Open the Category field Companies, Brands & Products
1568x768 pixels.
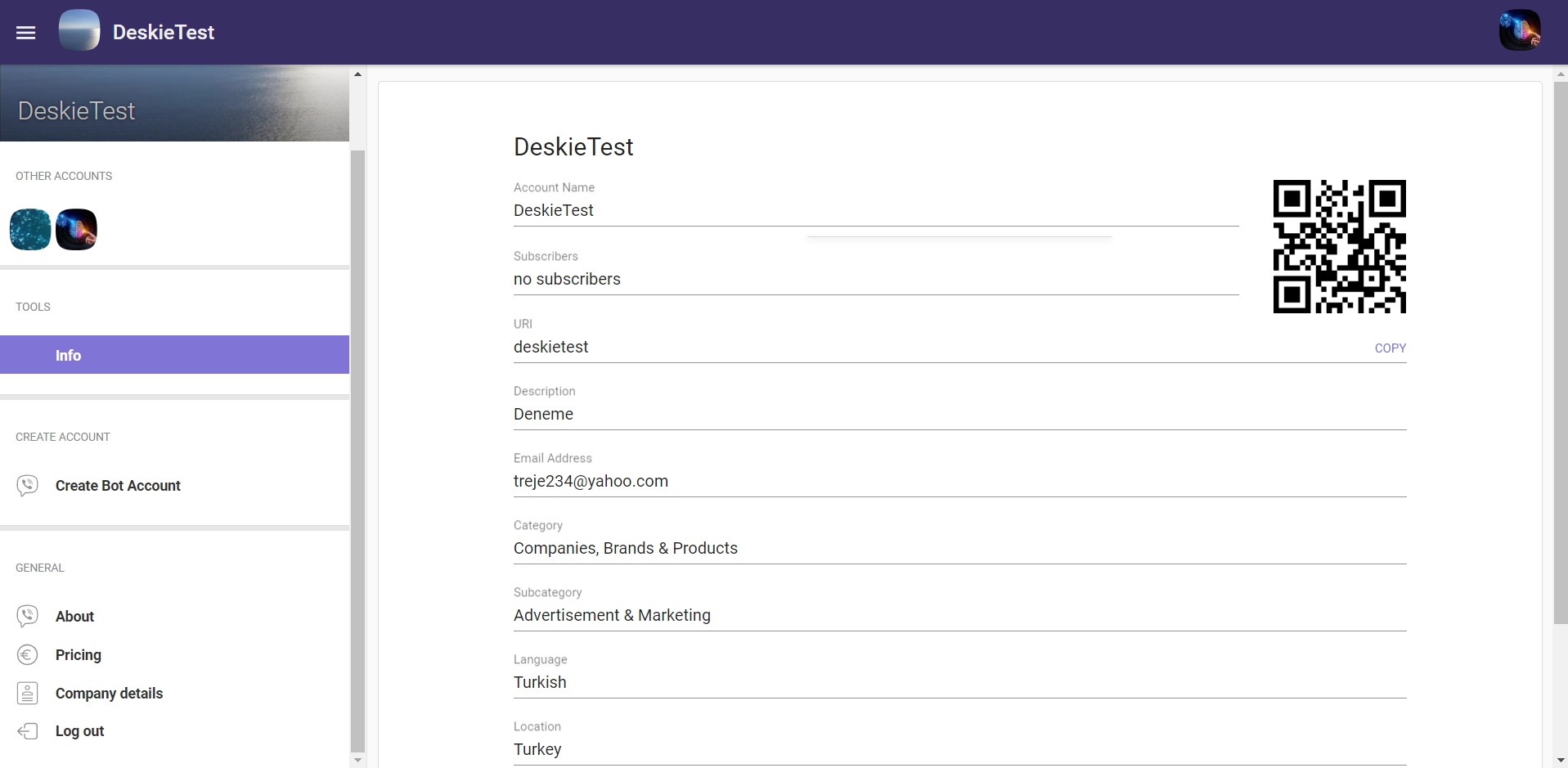tap(959, 548)
